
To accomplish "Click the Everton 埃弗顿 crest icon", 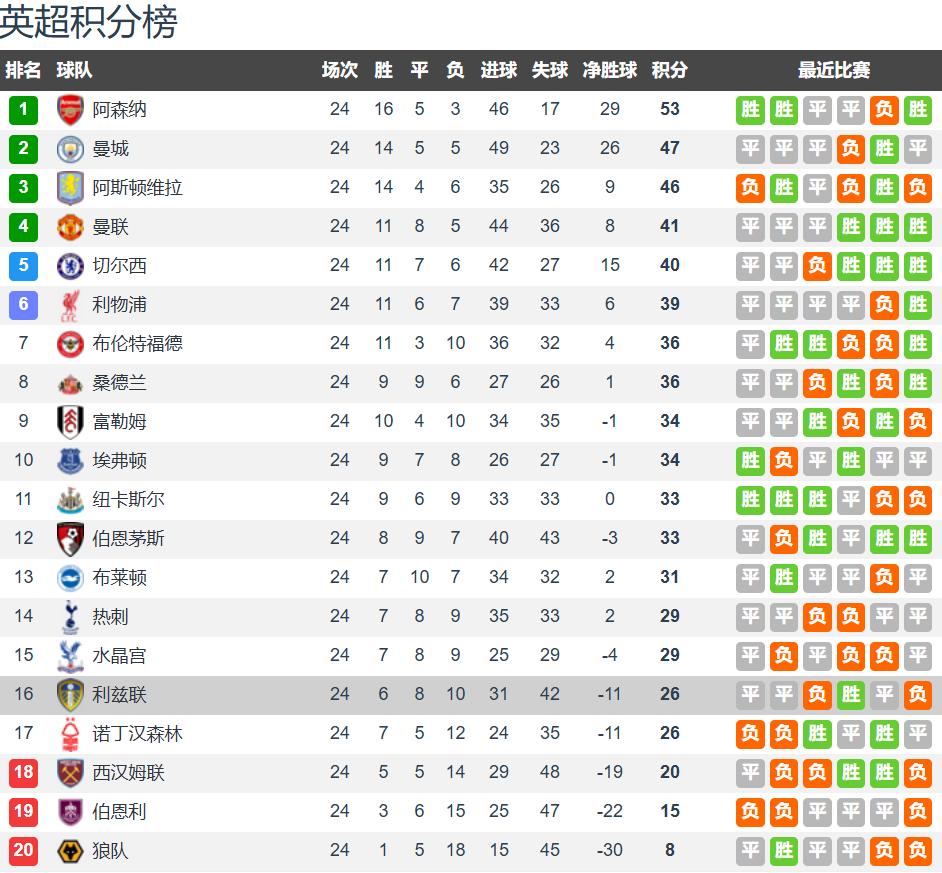I will [70, 460].
